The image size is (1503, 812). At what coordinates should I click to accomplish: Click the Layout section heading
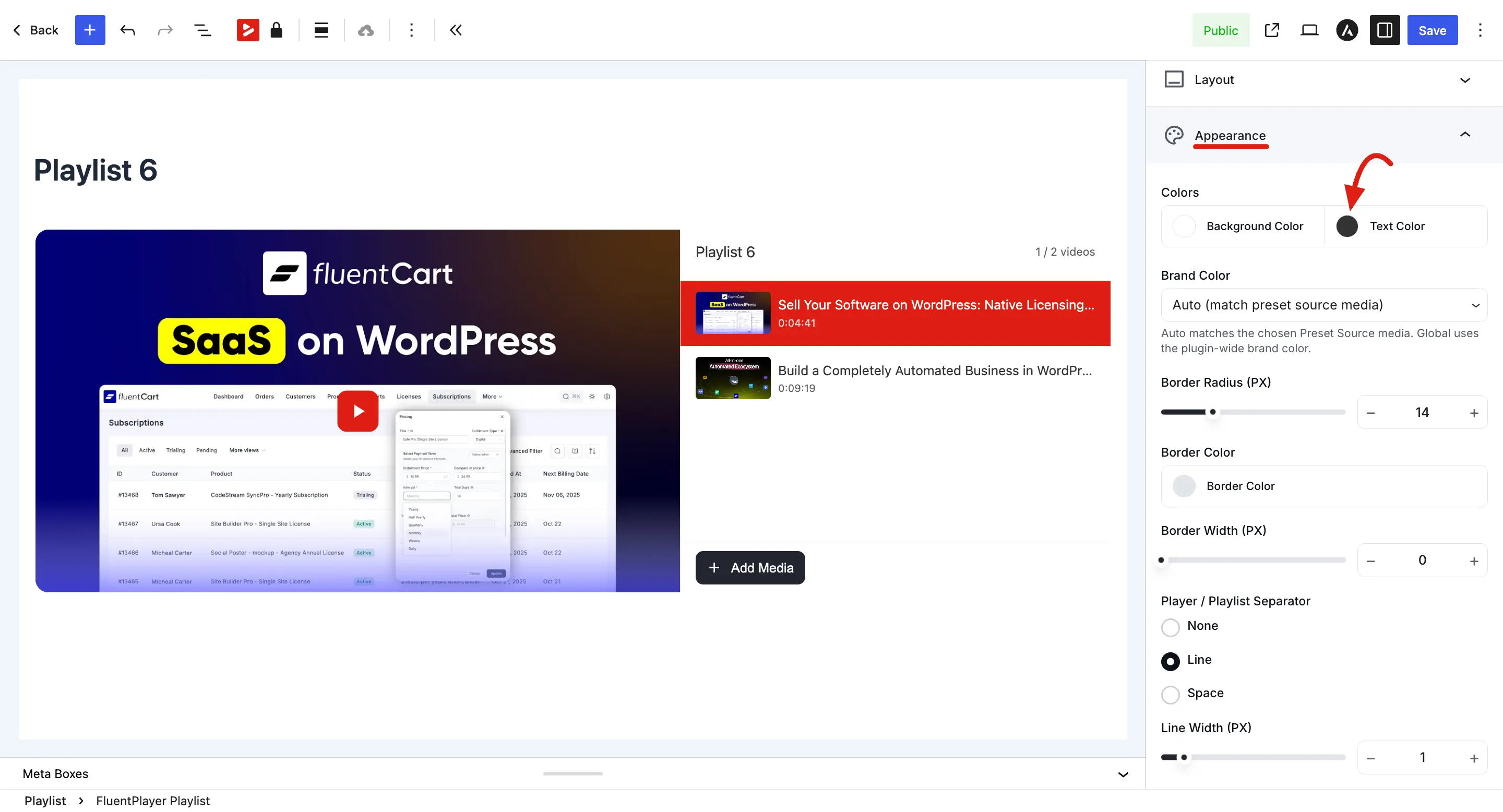point(1214,79)
